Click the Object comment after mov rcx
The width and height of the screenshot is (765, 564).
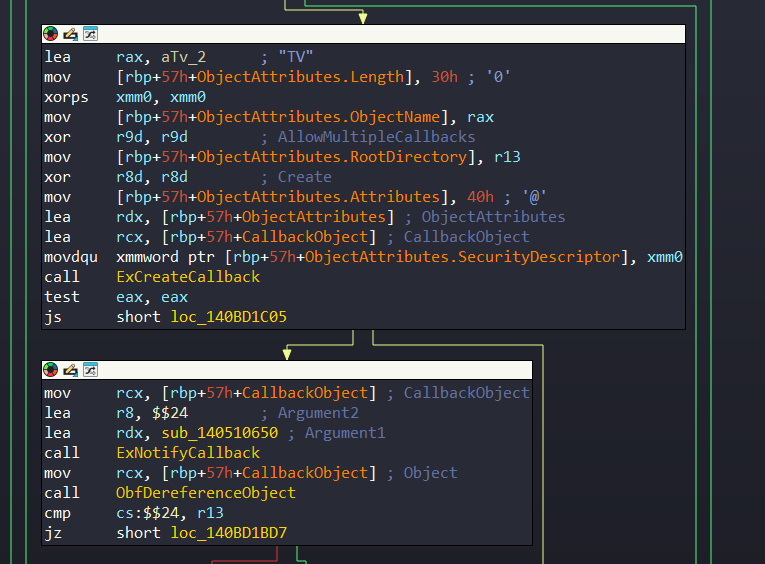[x=430, y=473]
